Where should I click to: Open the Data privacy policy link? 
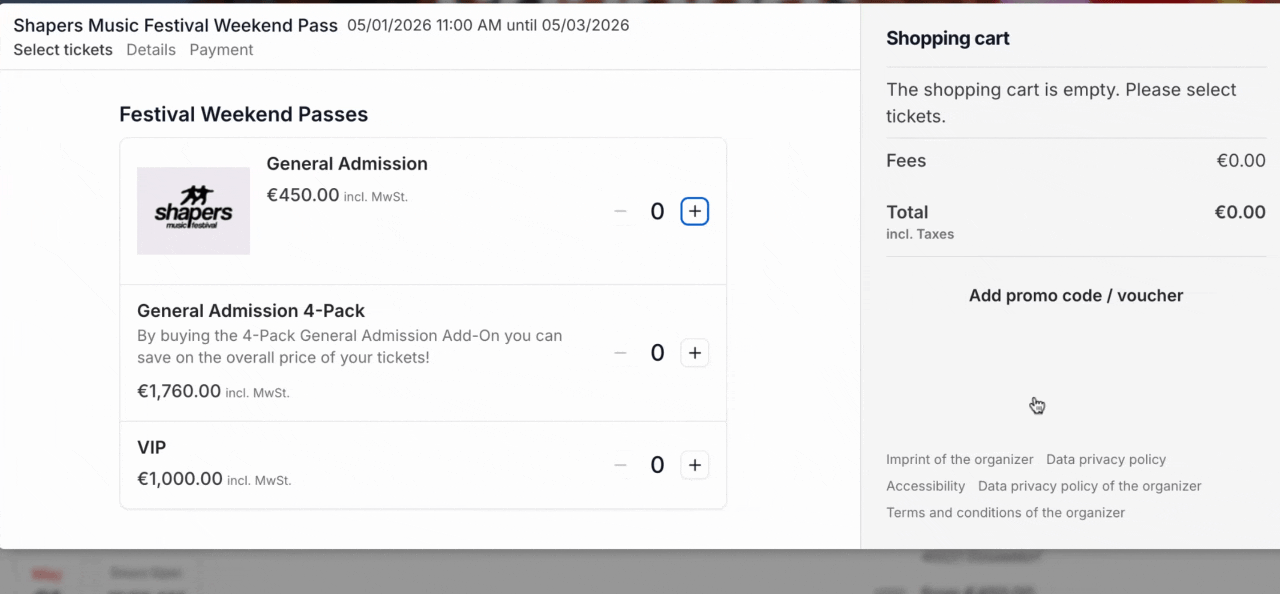pos(1106,460)
